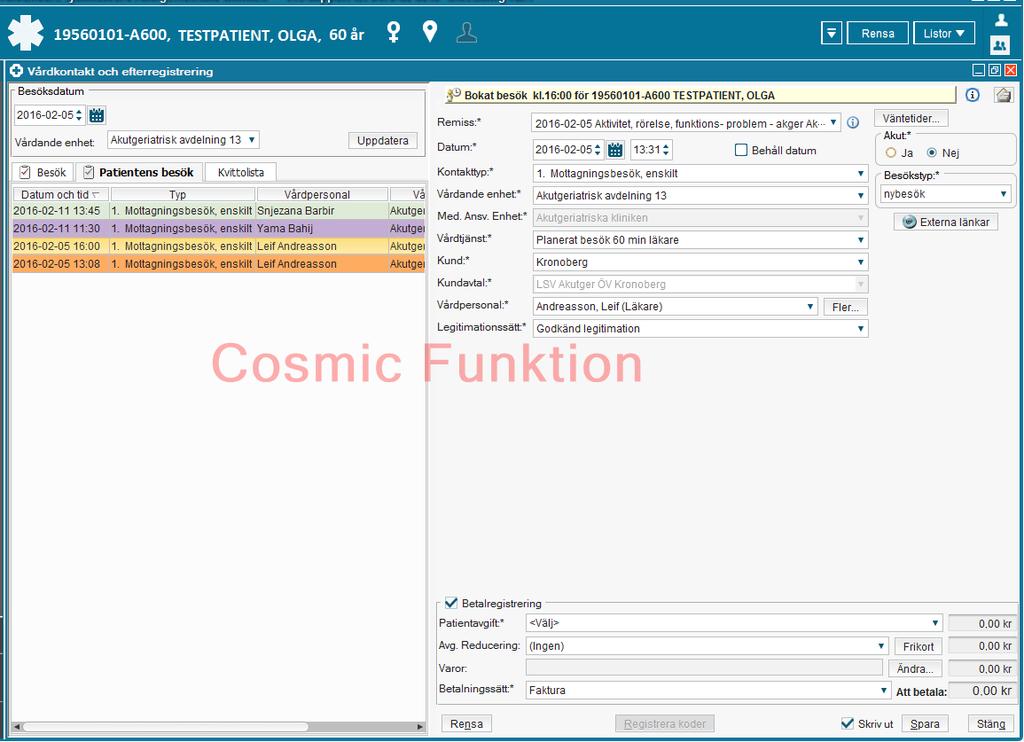Select visit row 2016-02-05 13:08 Leif Andreasson
Viewport: 1024px width, 742px height.
(219, 264)
